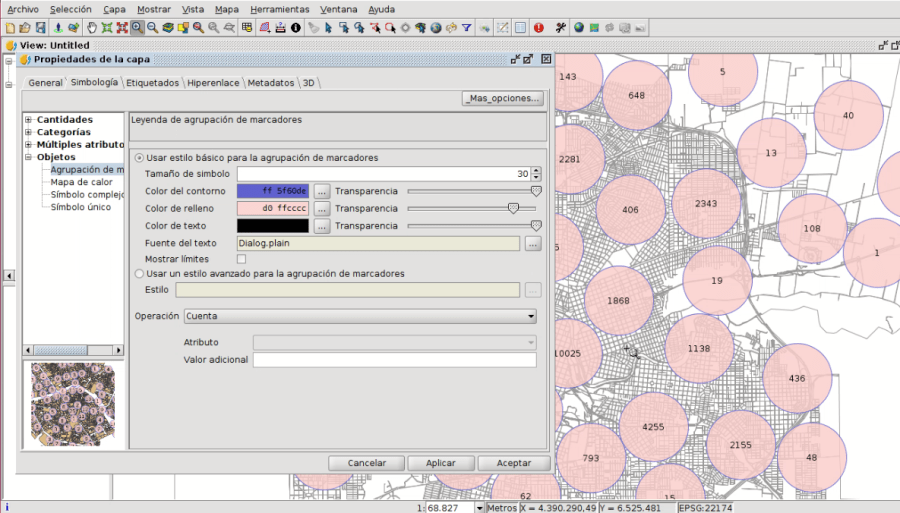Select the Pan hand tool
900x513 pixels.
[91, 28]
